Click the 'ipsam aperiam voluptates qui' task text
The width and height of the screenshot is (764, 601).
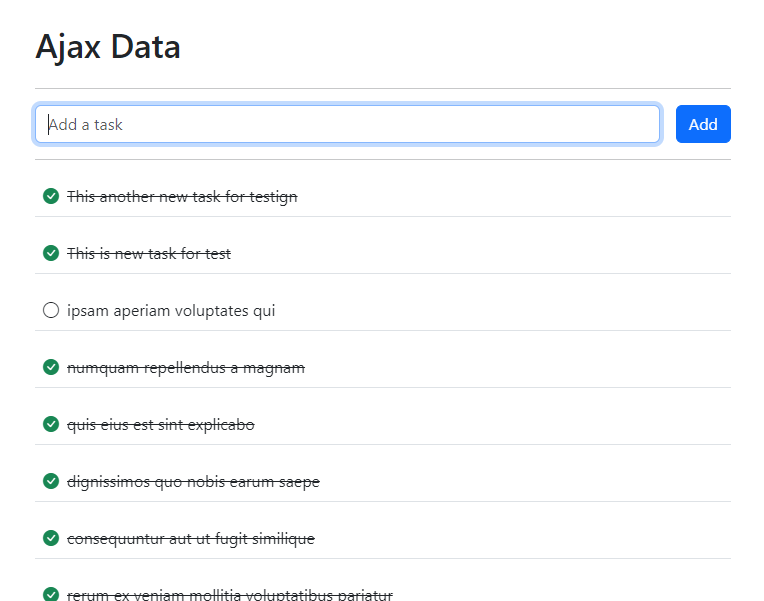(171, 311)
